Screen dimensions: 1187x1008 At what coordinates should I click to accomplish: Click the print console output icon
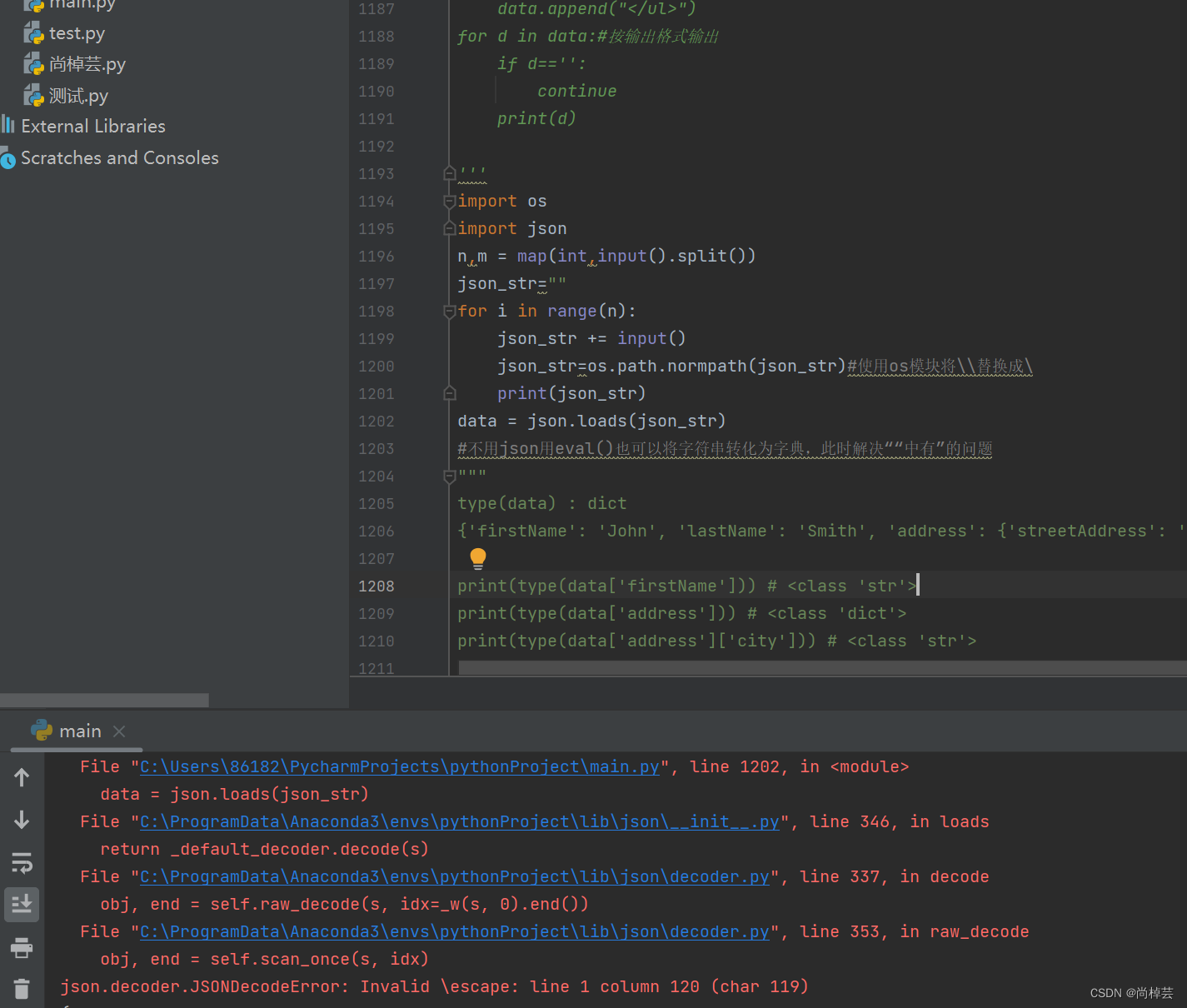tap(22, 947)
